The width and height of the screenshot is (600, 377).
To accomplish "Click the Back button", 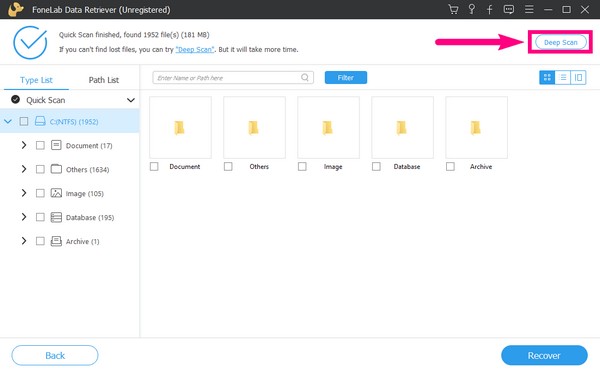I will point(55,356).
